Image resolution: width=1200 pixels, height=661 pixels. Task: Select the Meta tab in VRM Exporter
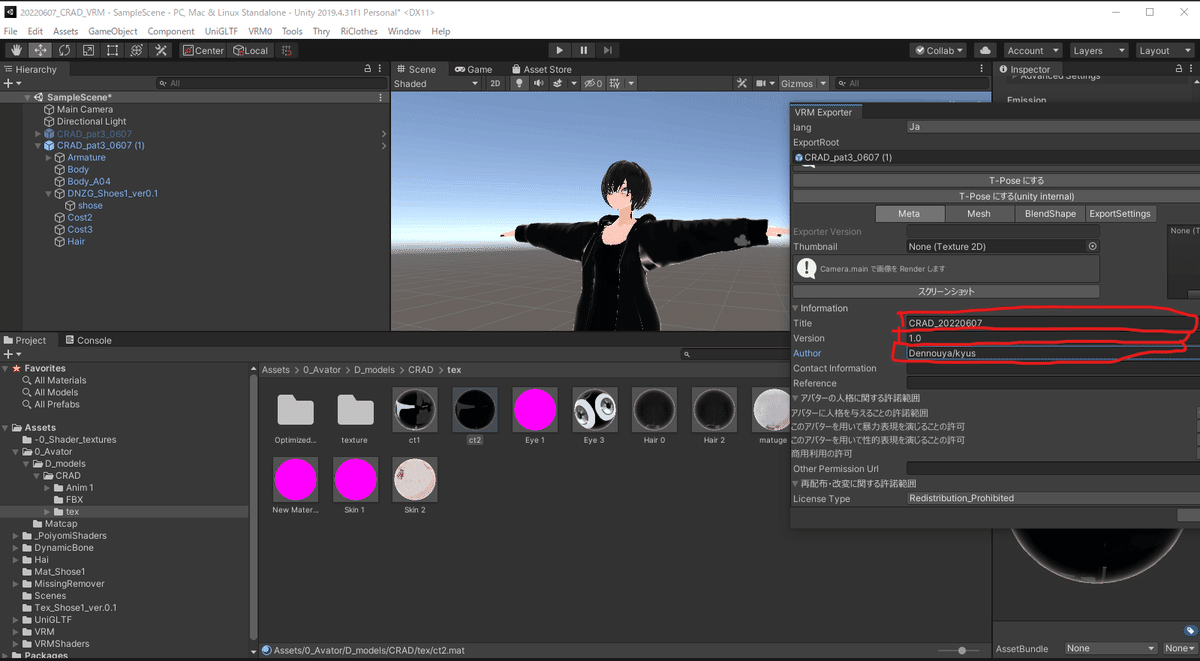[909, 213]
